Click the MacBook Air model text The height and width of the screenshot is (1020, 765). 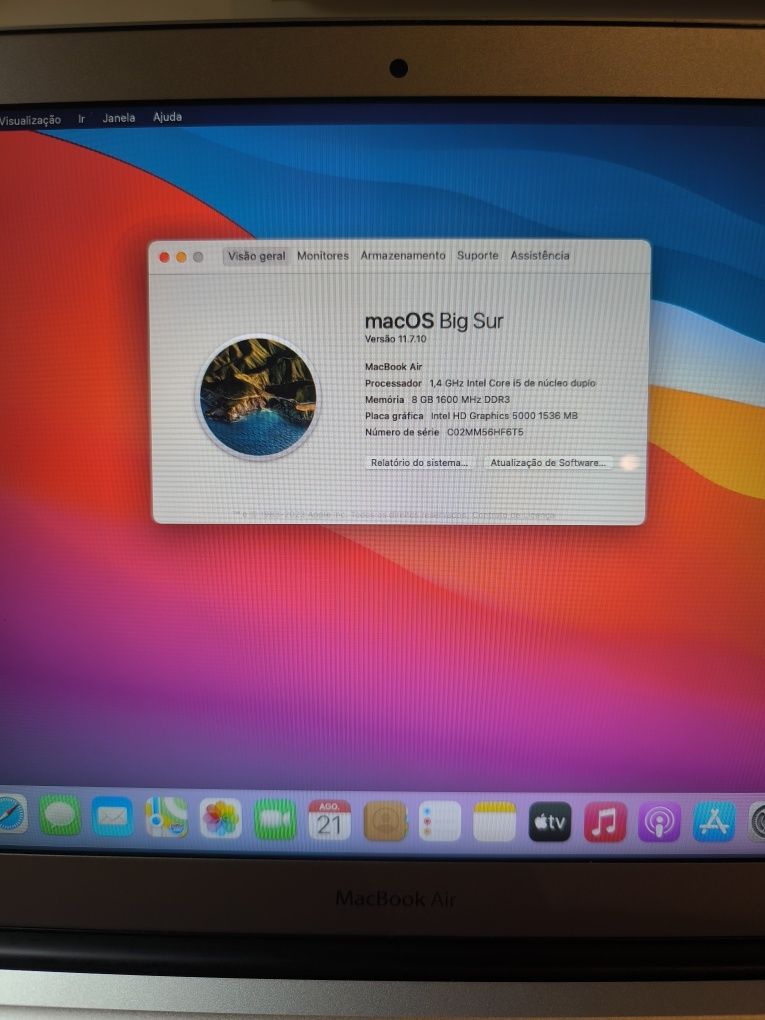394,367
